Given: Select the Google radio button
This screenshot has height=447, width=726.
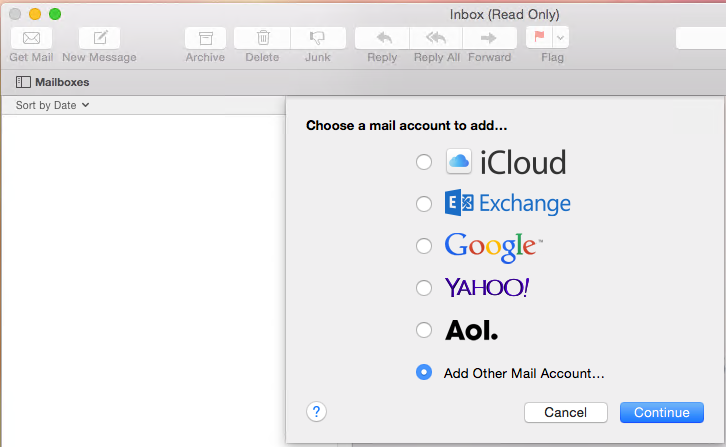Looking at the screenshot, I should coord(424,246).
